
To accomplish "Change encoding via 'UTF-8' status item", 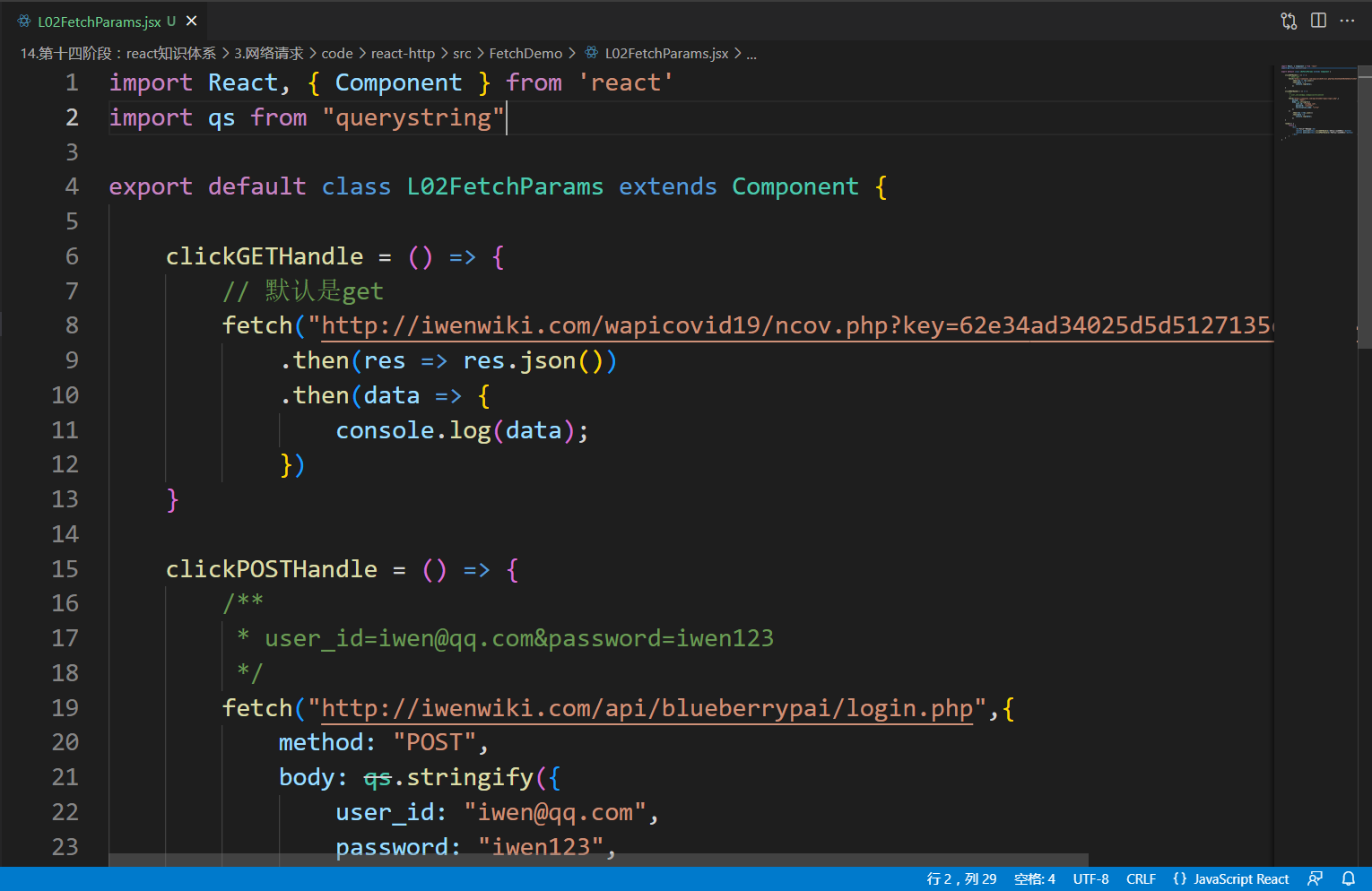I will [x=1090, y=879].
